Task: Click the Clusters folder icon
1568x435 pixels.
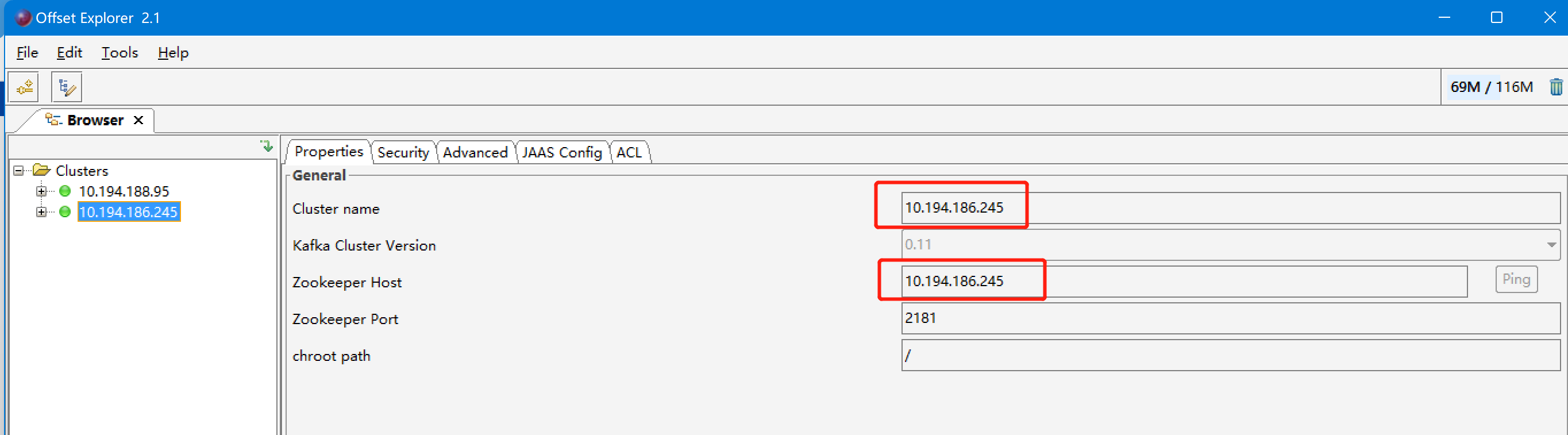Action: click(41, 170)
